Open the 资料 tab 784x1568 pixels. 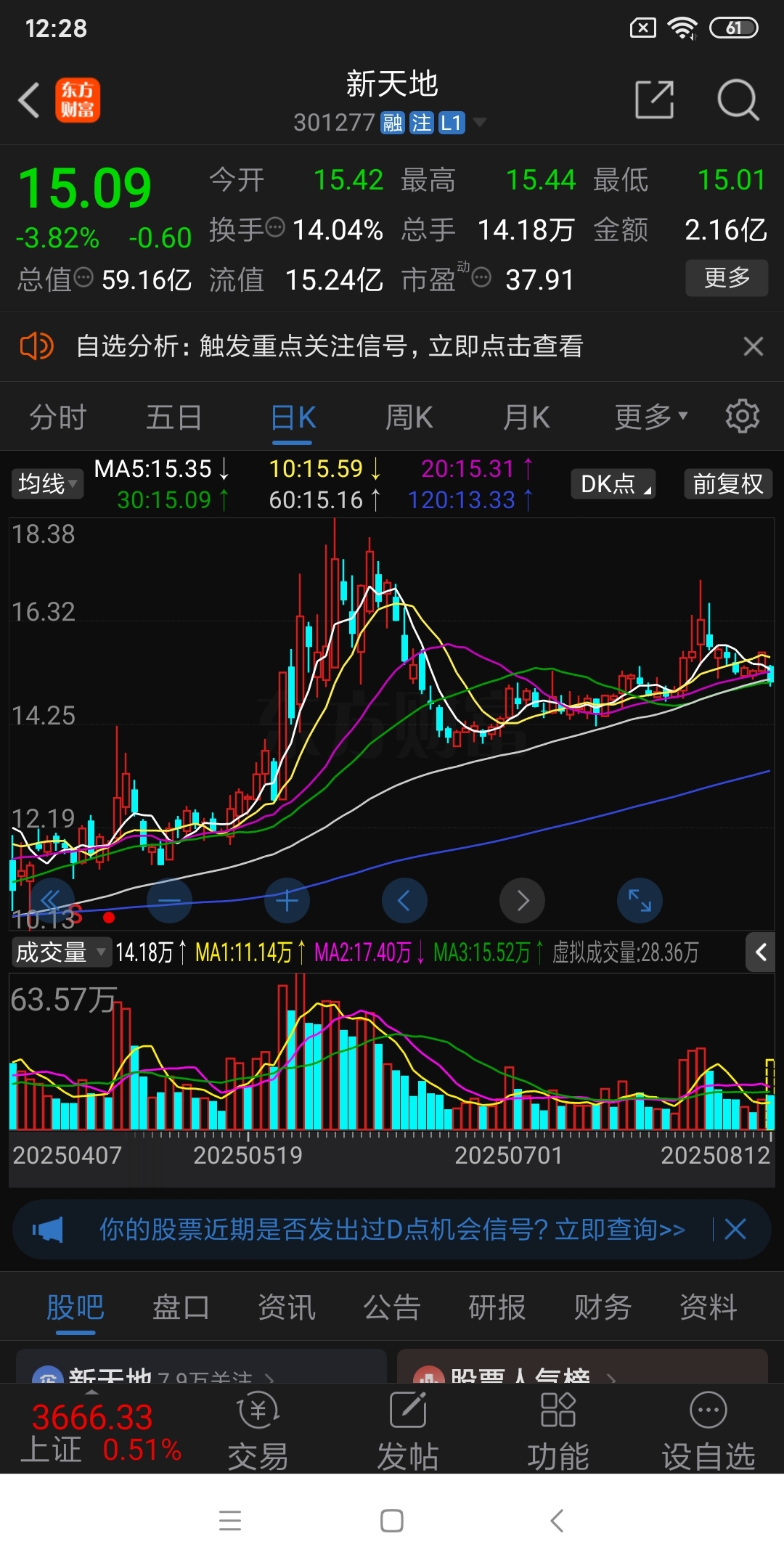point(709,1308)
